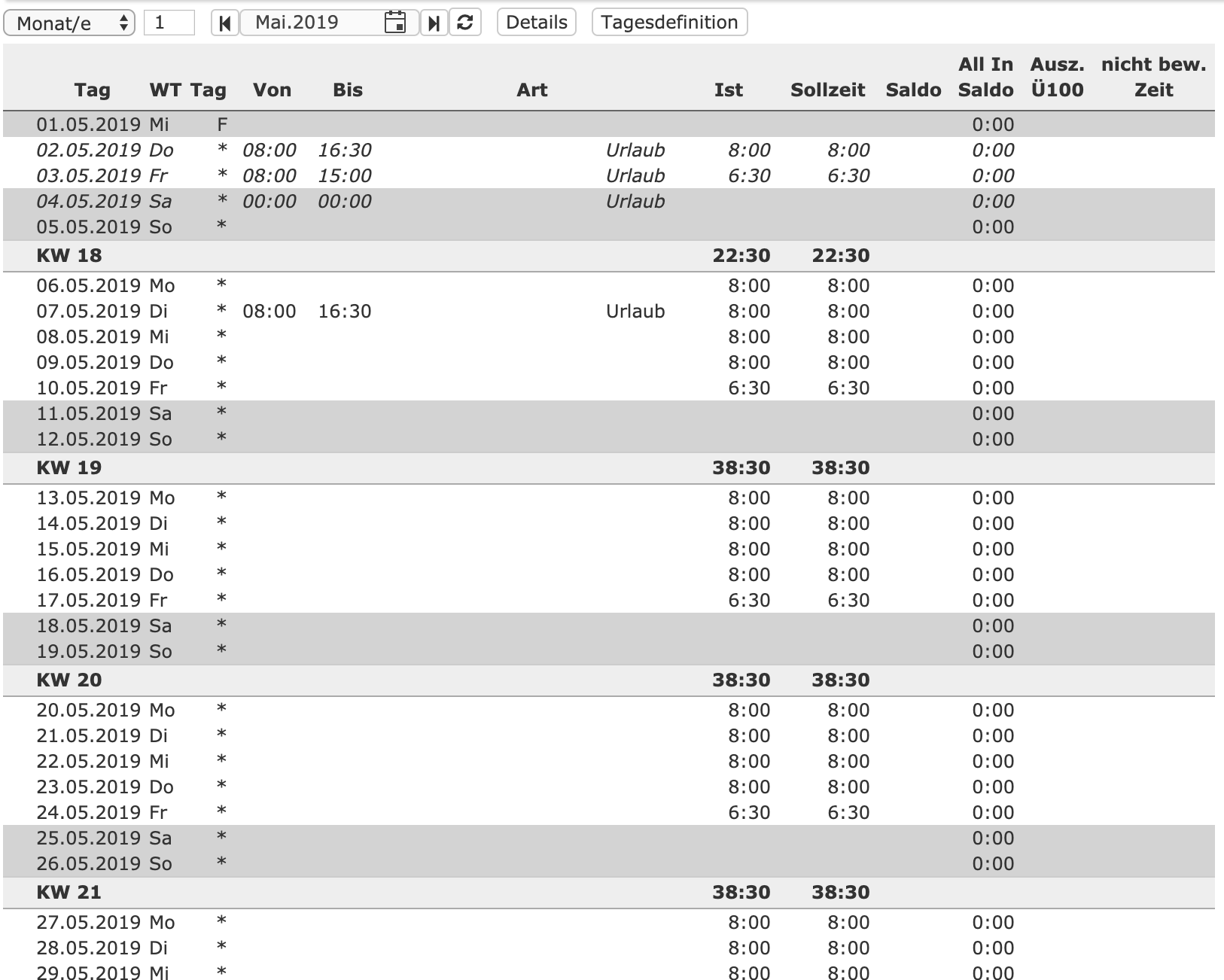Open the Tagesdefinition button
The width and height of the screenshot is (1224, 980).
669,22
